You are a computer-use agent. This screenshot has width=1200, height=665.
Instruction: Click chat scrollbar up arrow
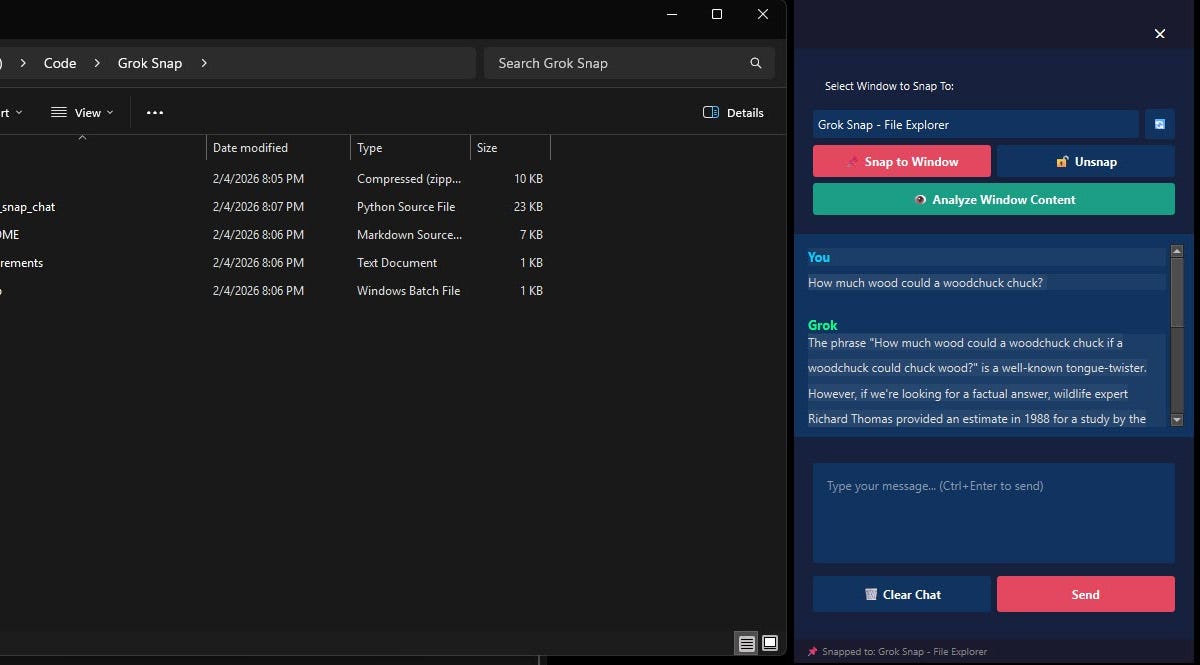tap(1177, 251)
